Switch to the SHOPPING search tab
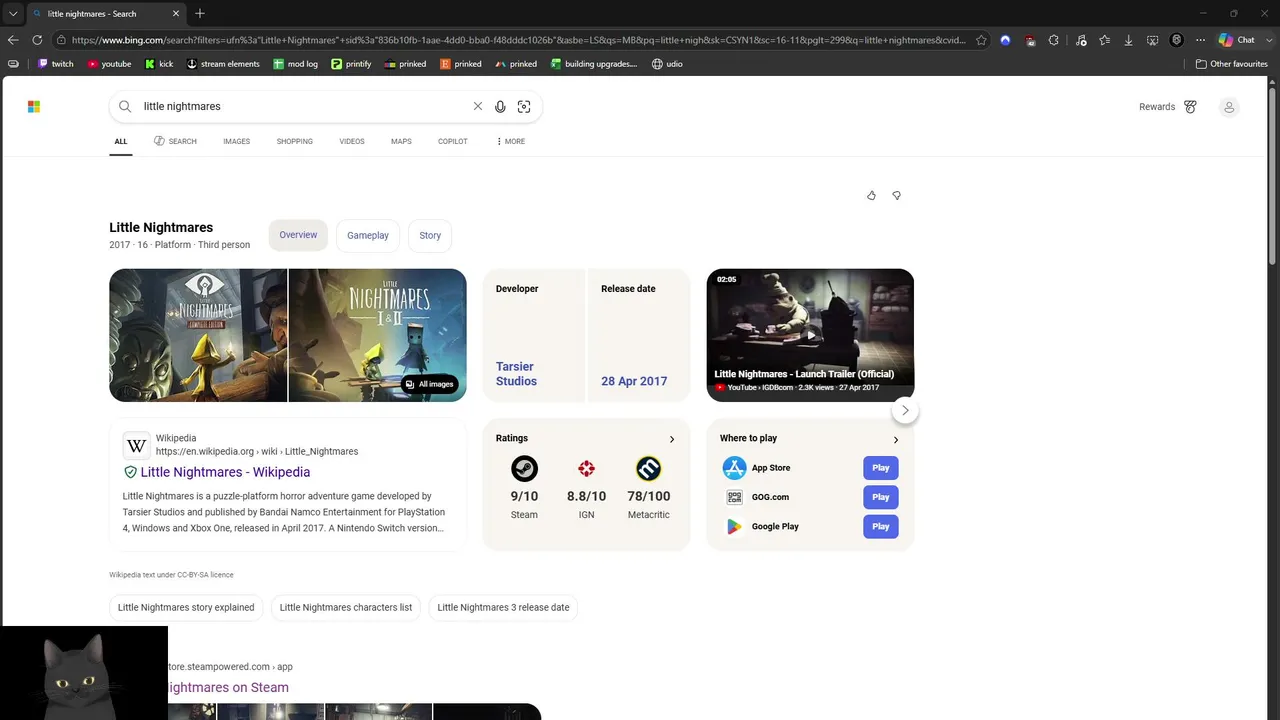This screenshot has height=720, width=1280. 295,141
